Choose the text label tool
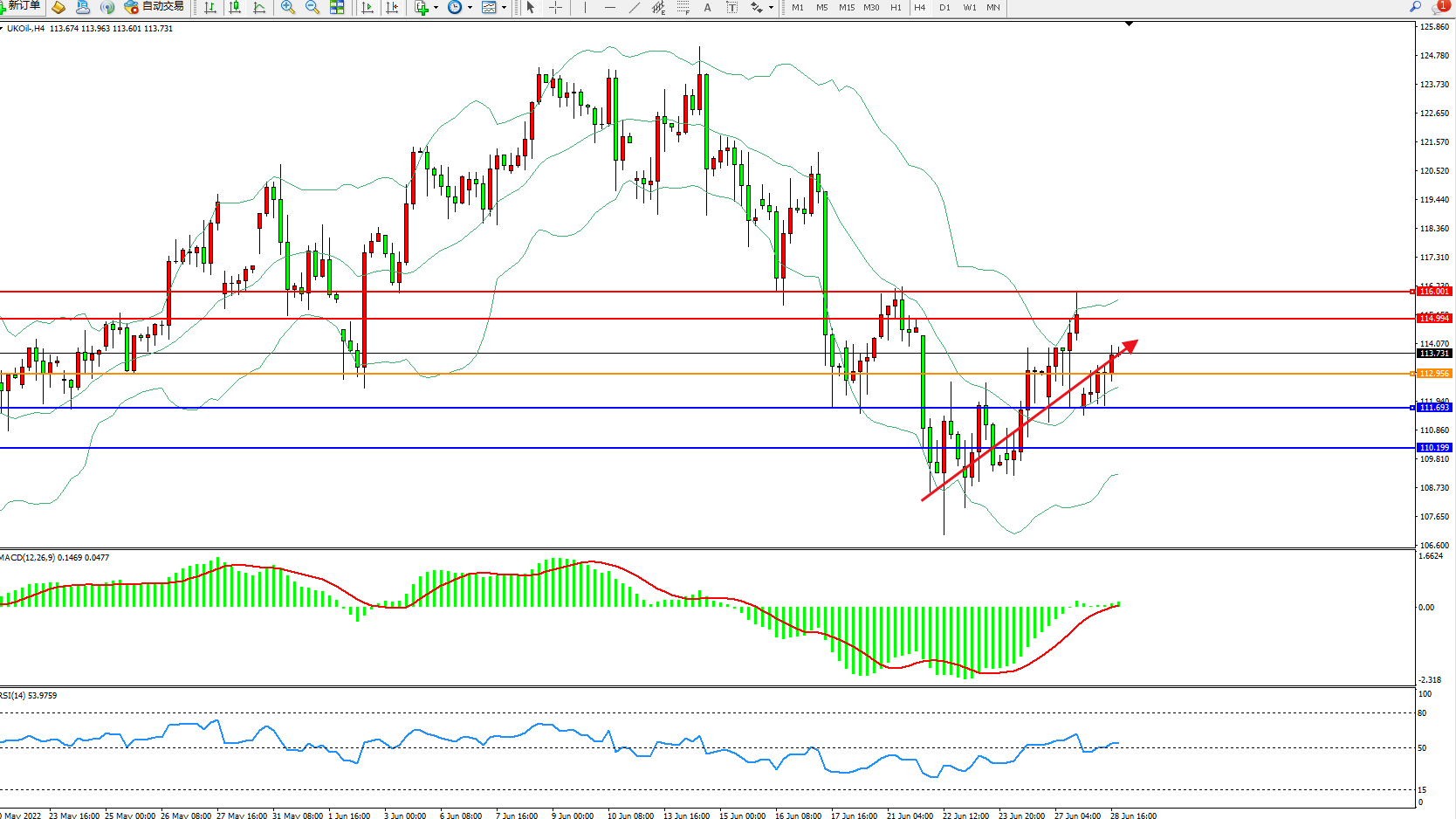The height and width of the screenshot is (819, 1456). tap(707, 7)
